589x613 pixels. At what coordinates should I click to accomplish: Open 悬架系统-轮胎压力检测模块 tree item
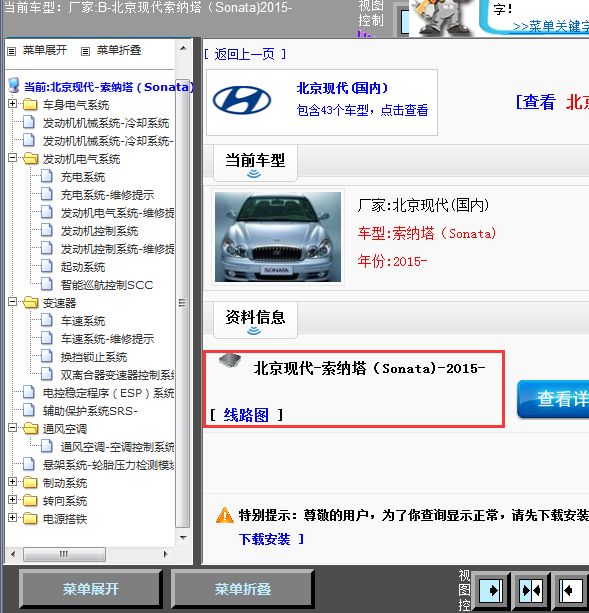[x=108, y=464]
